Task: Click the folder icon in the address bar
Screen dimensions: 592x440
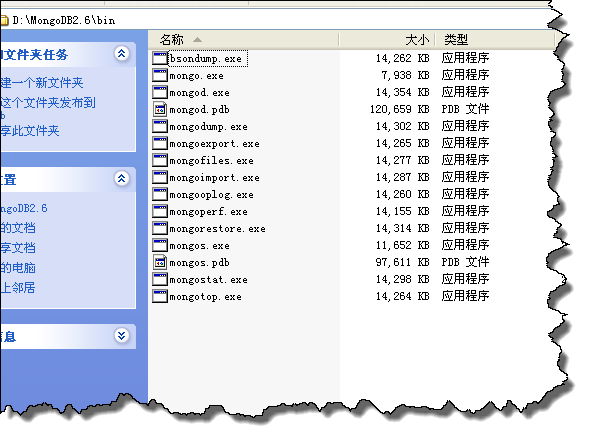Action: point(4,20)
